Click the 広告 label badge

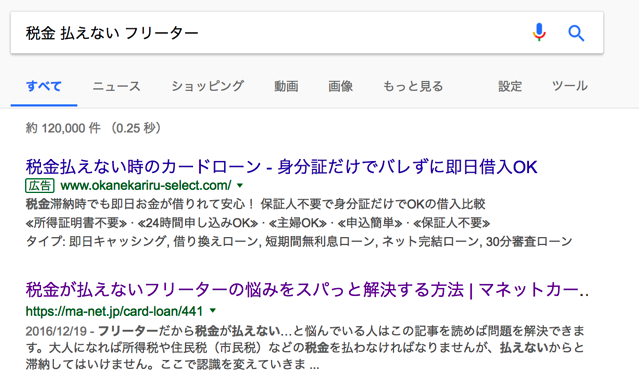click(x=40, y=186)
